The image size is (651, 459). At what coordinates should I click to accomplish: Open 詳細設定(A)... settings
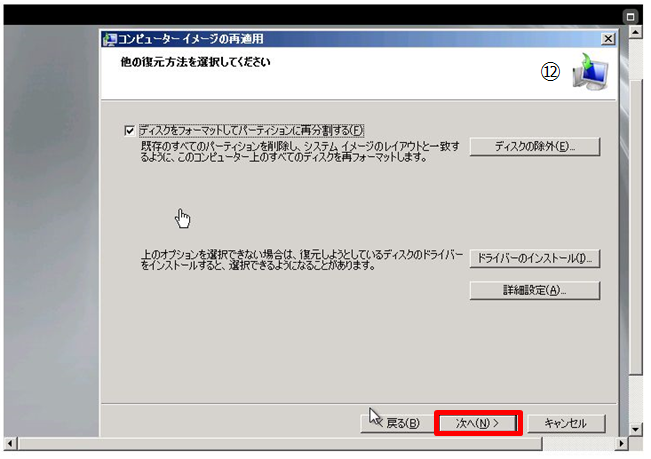point(534,290)
